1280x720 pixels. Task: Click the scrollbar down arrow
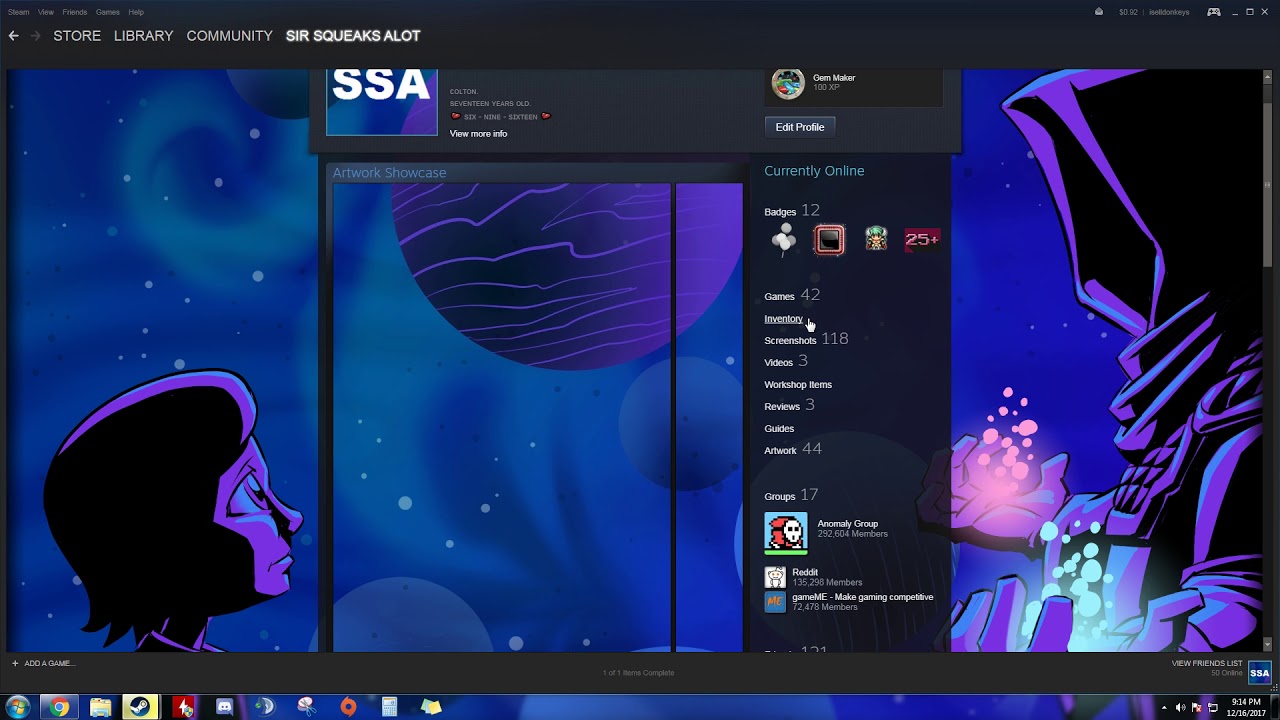[1268, 645]
